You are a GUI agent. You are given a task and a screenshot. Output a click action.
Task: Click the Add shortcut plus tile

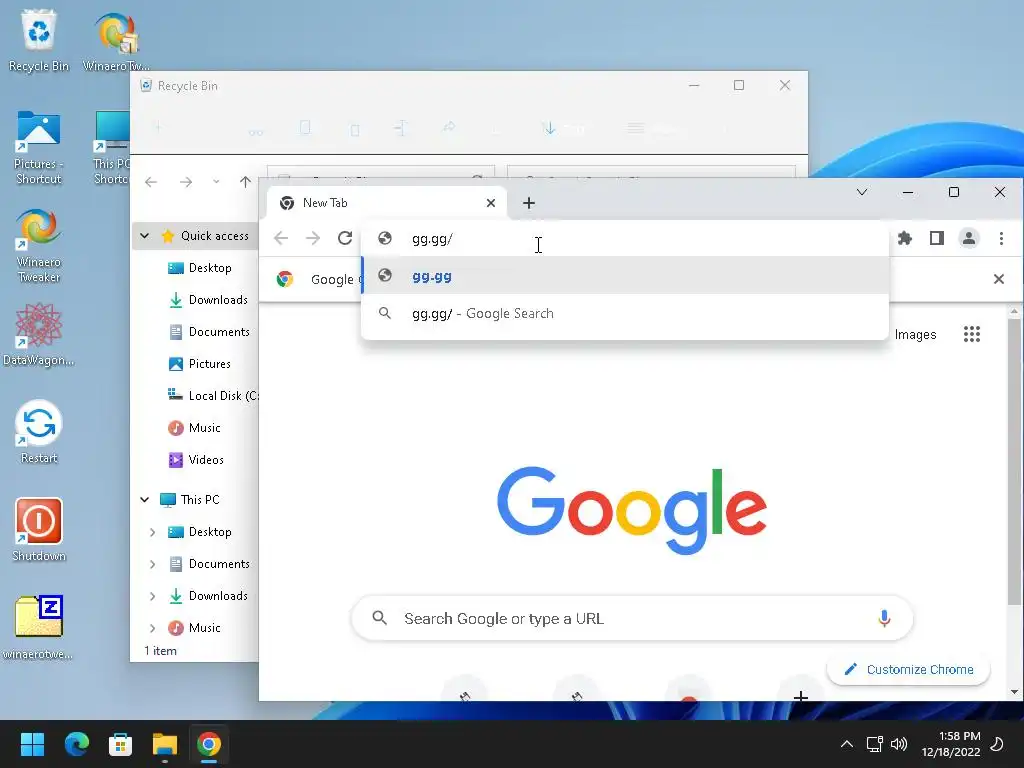coord(801,696)
